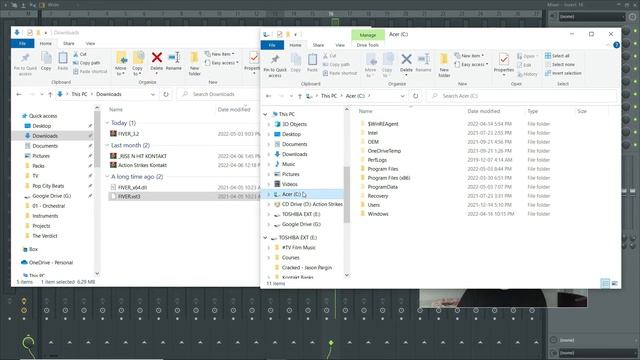The width and height of the screenshot is (640, 360).
Task: Click Invert selection in the Acer (C:) ribbon
Action: click(563, 73)
